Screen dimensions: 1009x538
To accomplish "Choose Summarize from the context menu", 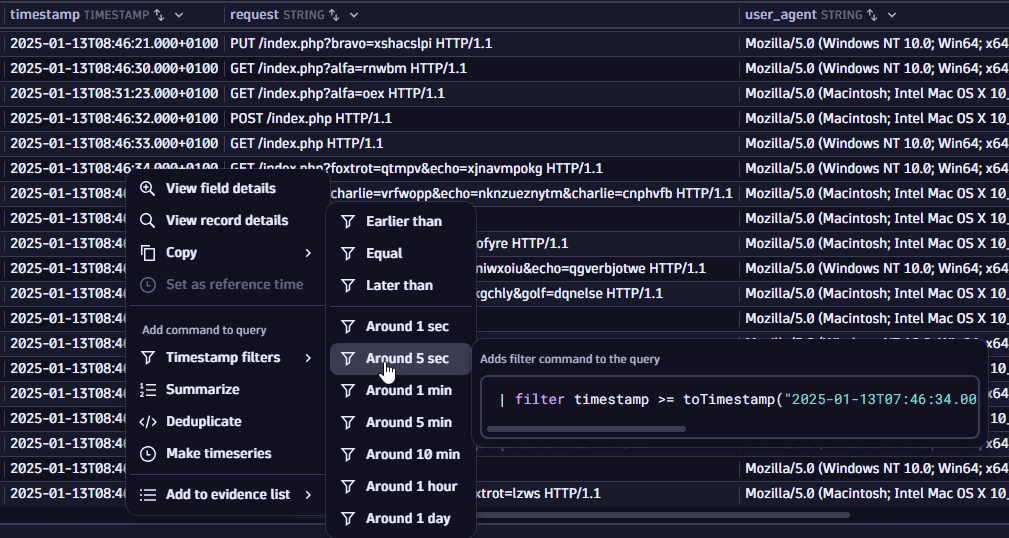I will 227,390.
